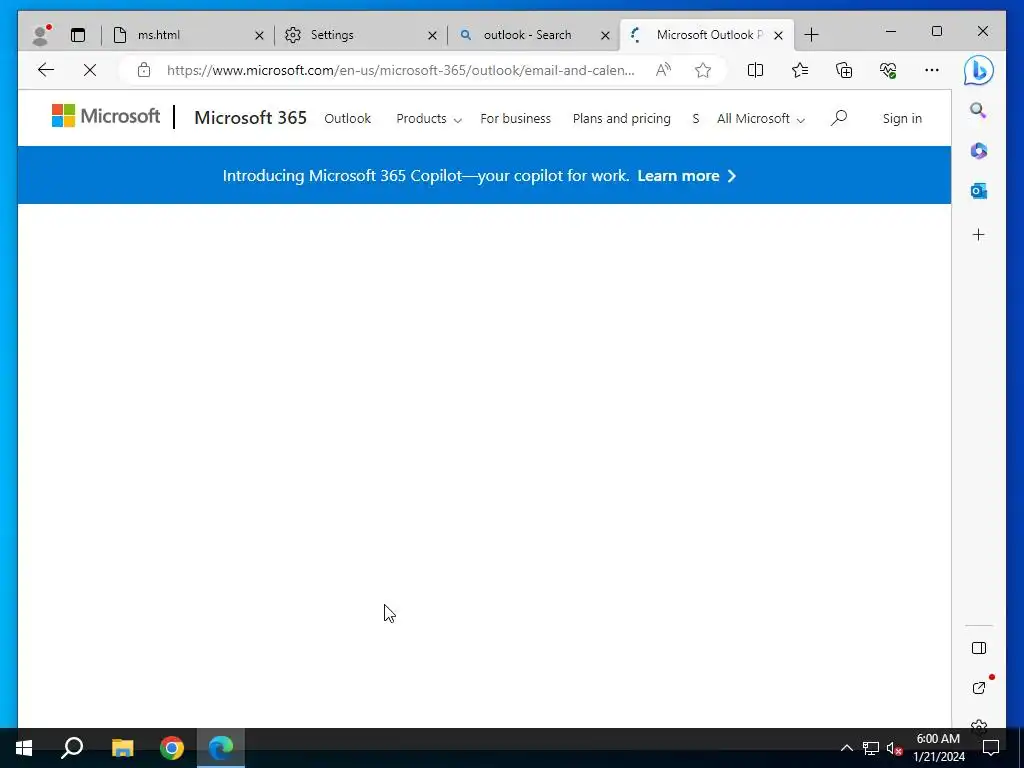Open network status tray icon
1024x768 pixels.
[871, 748]
